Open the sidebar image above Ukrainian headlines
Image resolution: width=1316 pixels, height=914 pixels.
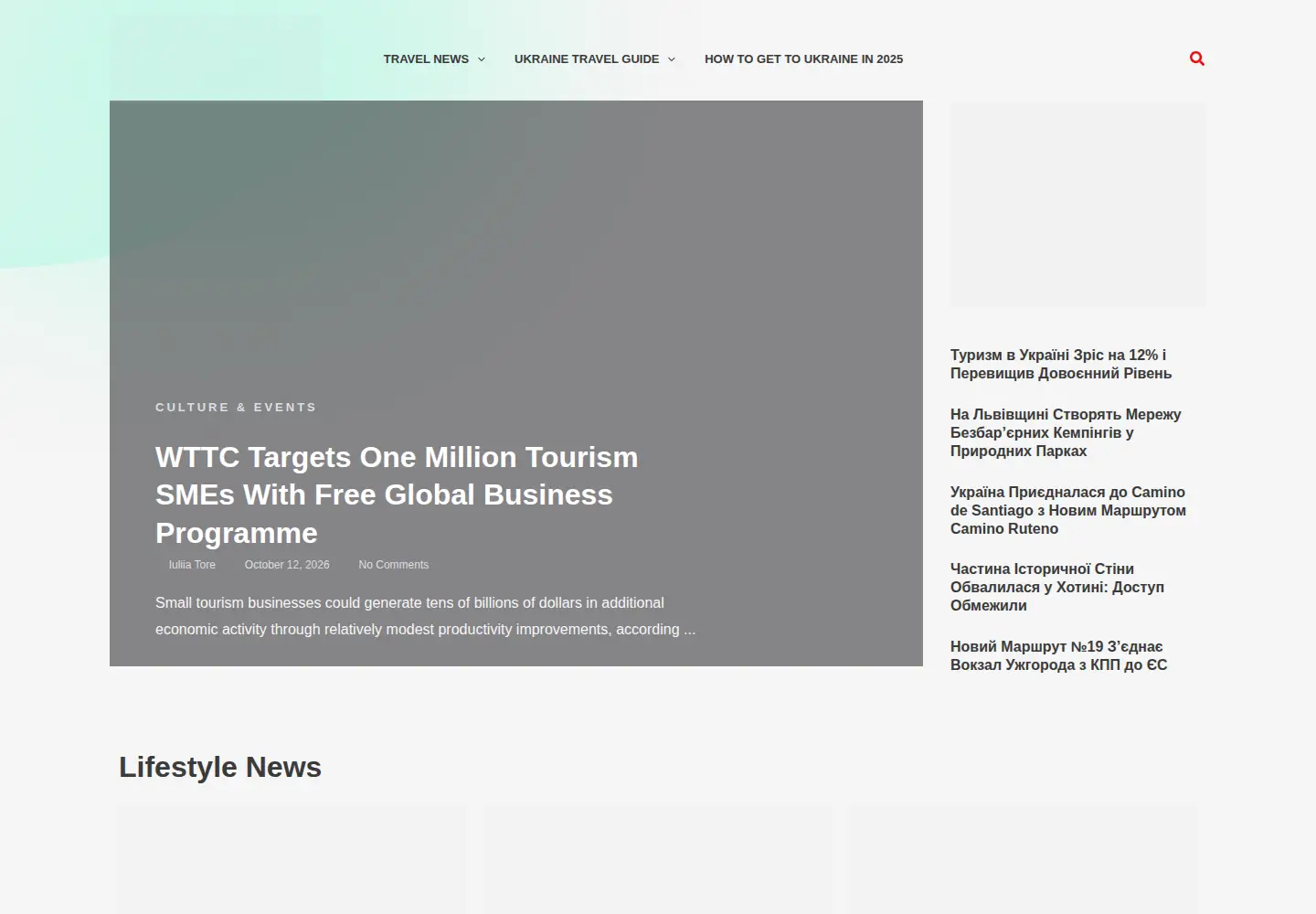pyautogui.click(x=1078, y=204)
